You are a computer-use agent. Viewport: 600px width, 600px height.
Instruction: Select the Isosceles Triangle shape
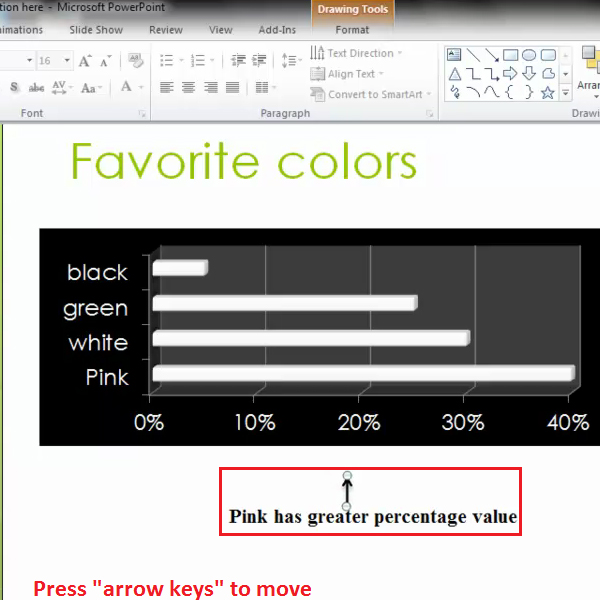tap(455, 73)
